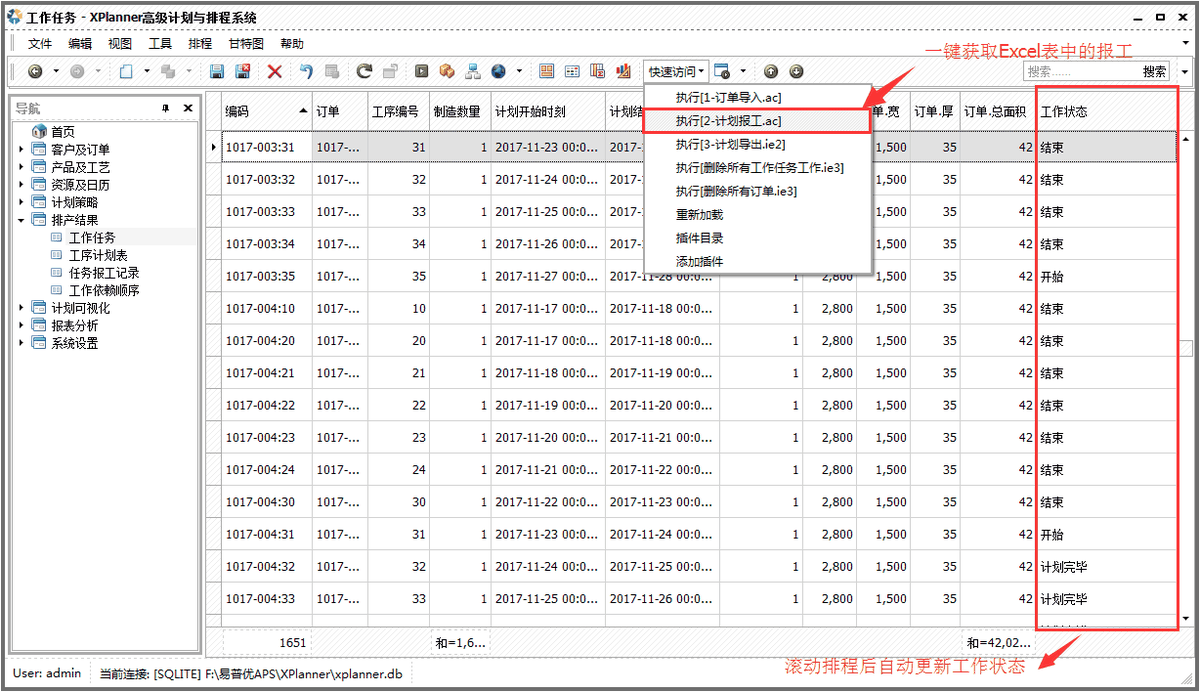
Task: Click the dark play-square icon
Action: coord(422,71)
